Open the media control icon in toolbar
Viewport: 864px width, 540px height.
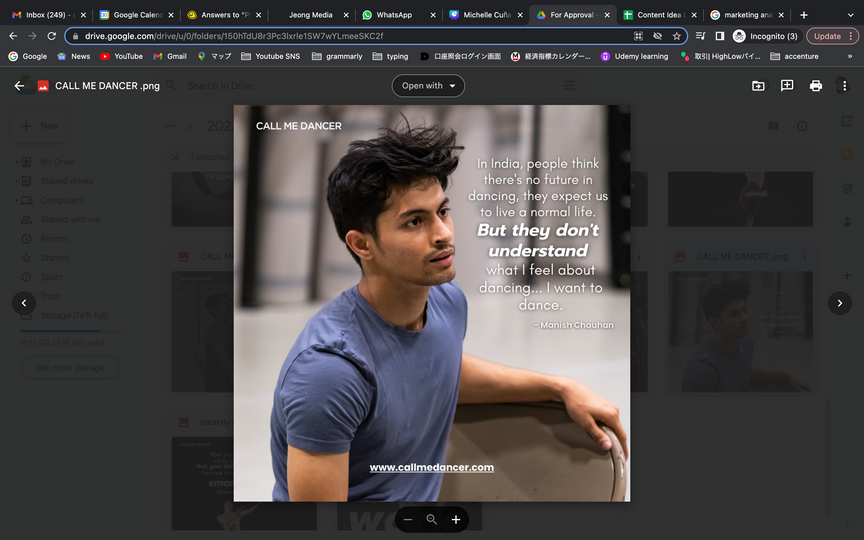click(x=700, y=36)
